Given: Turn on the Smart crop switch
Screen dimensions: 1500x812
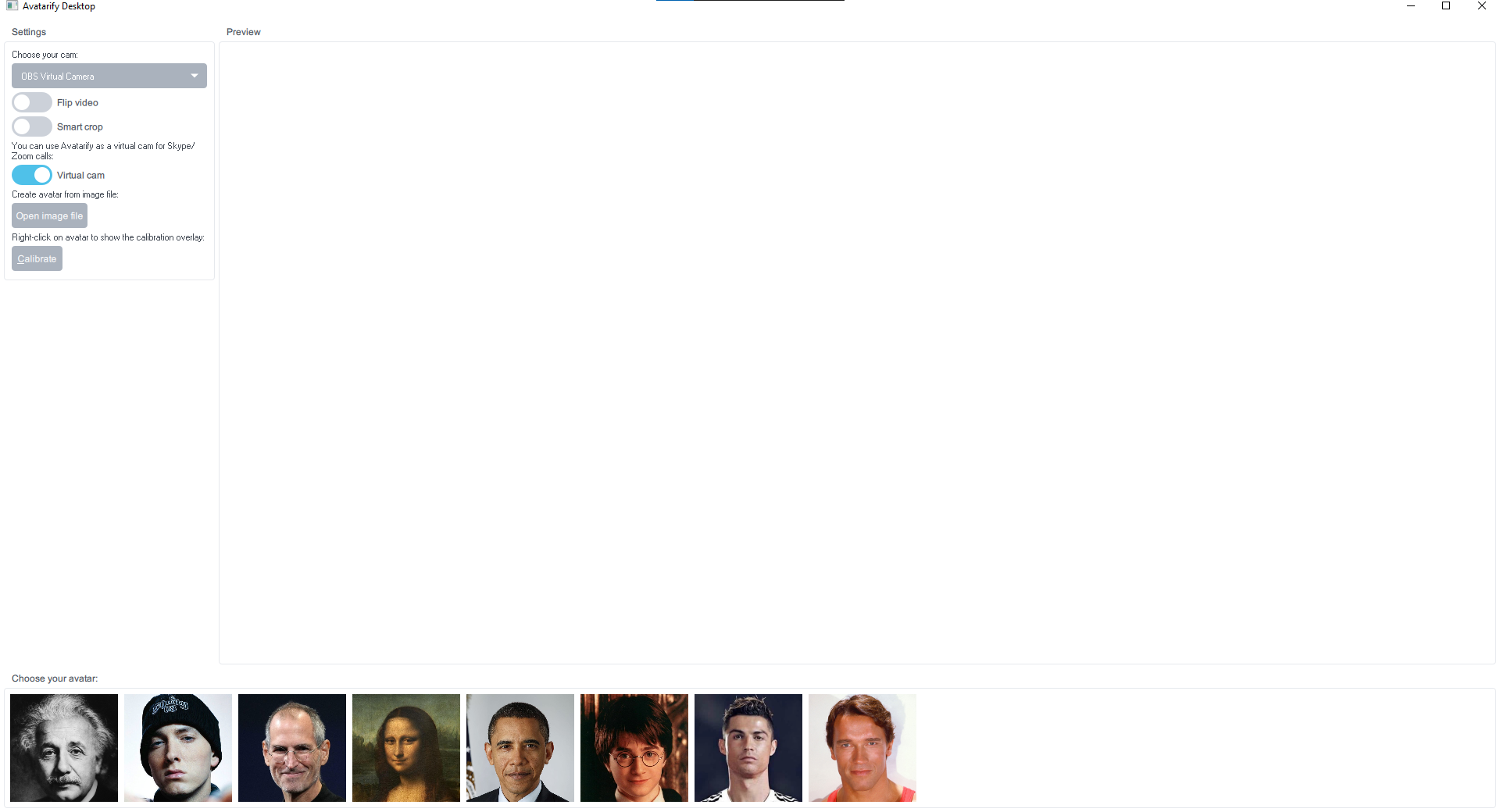Looking at the screenshot, I should click(x=32, y=126).
